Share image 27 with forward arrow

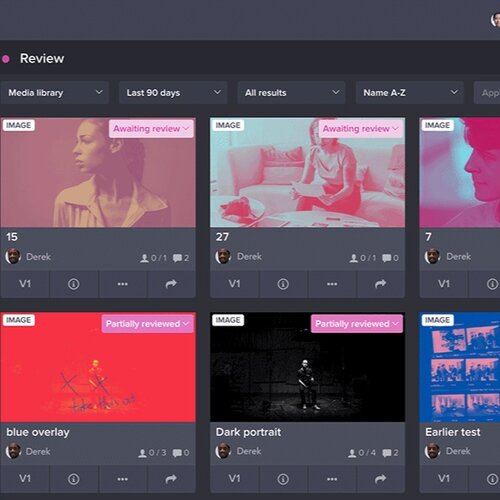(x=381, y=284)
